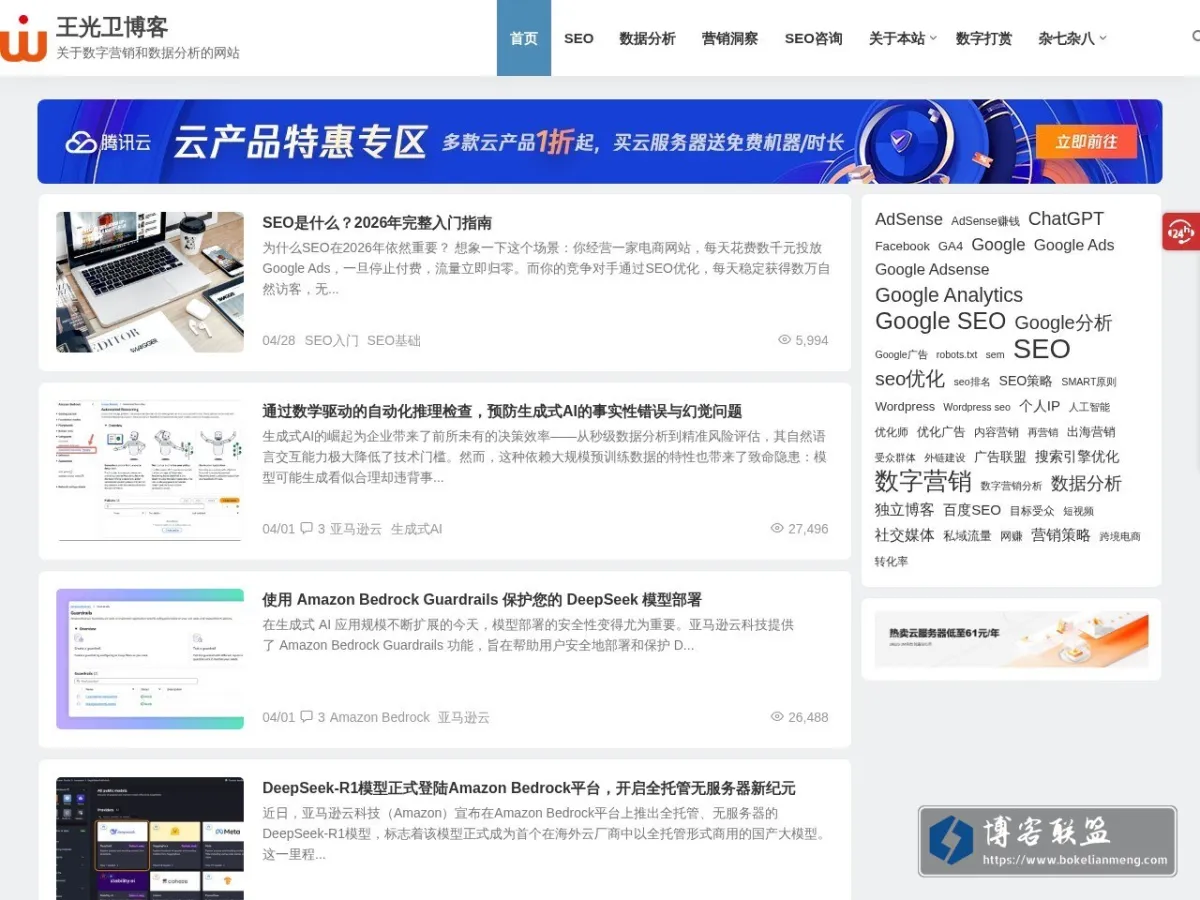The image size is (1200, 900).
Task: Click the Google分析 tag
Action: (x=1063, y=322)
